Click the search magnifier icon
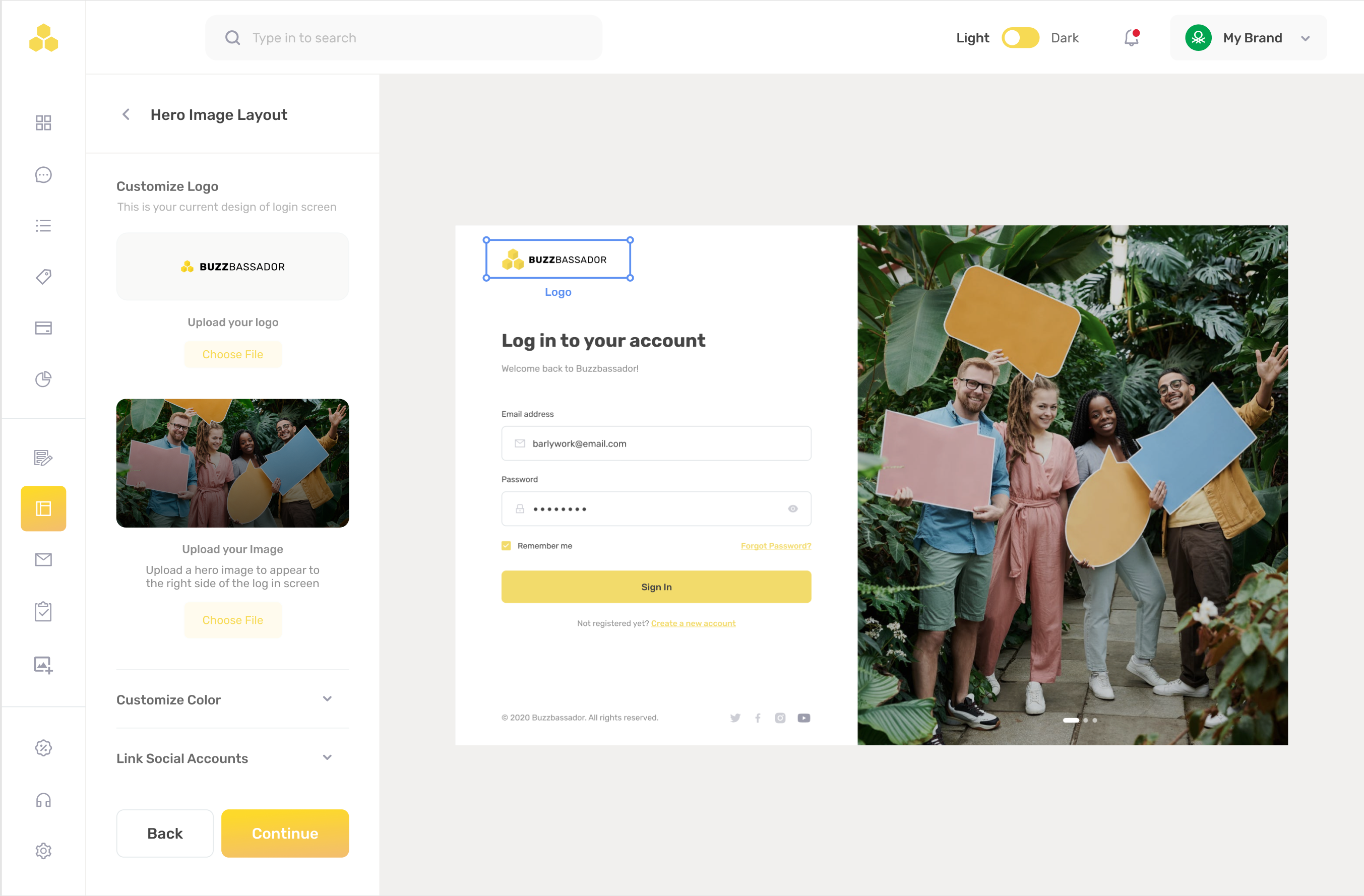The image size is (1364, 896). (233, 38)
